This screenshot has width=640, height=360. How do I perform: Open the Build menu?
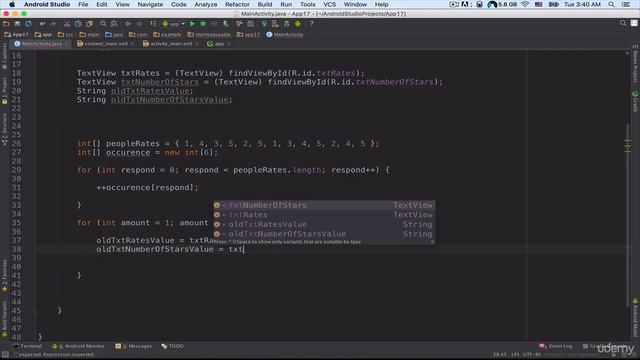point(264,4)
